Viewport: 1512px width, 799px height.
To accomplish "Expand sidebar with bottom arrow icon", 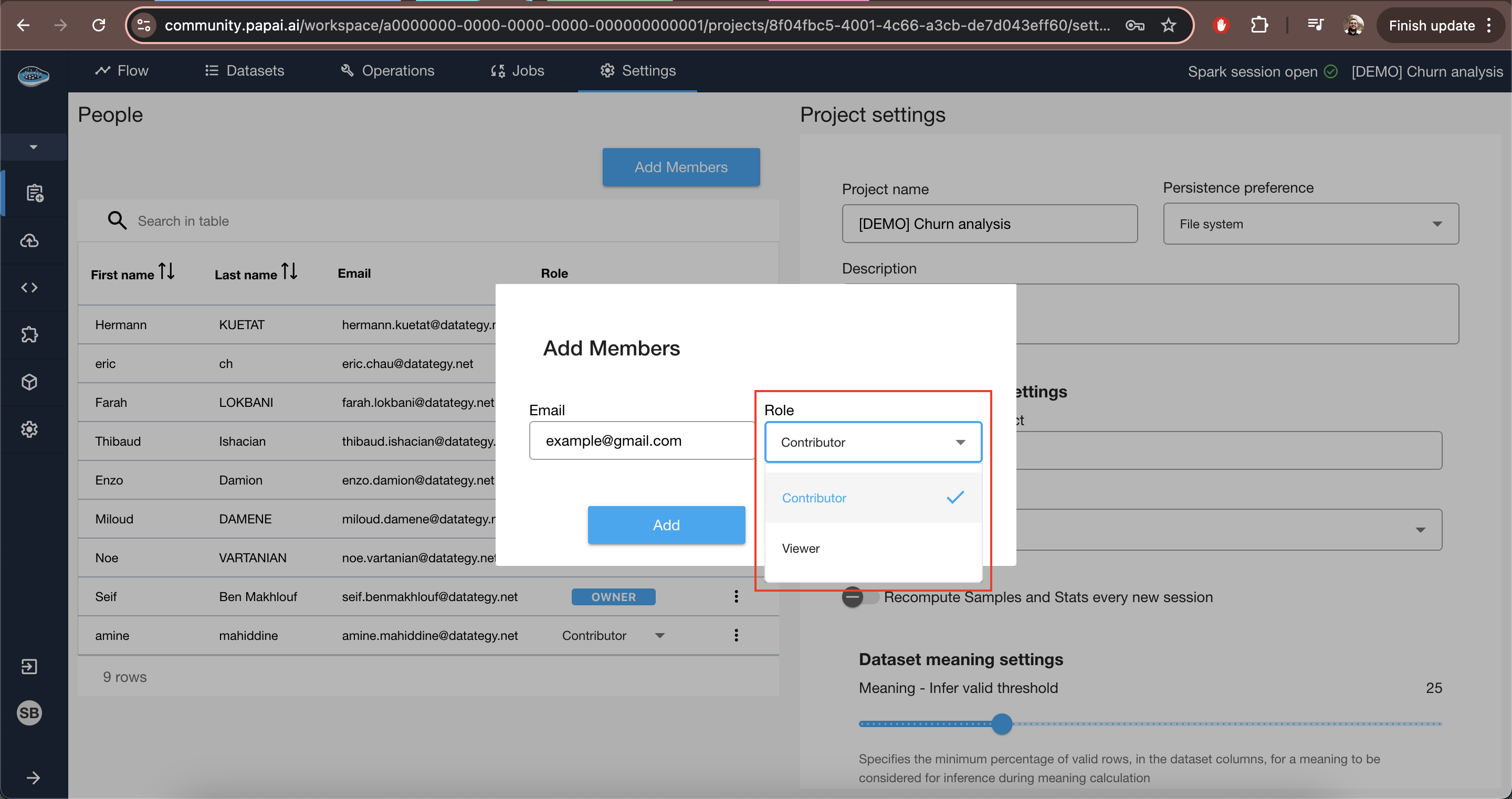I will 33,777.
